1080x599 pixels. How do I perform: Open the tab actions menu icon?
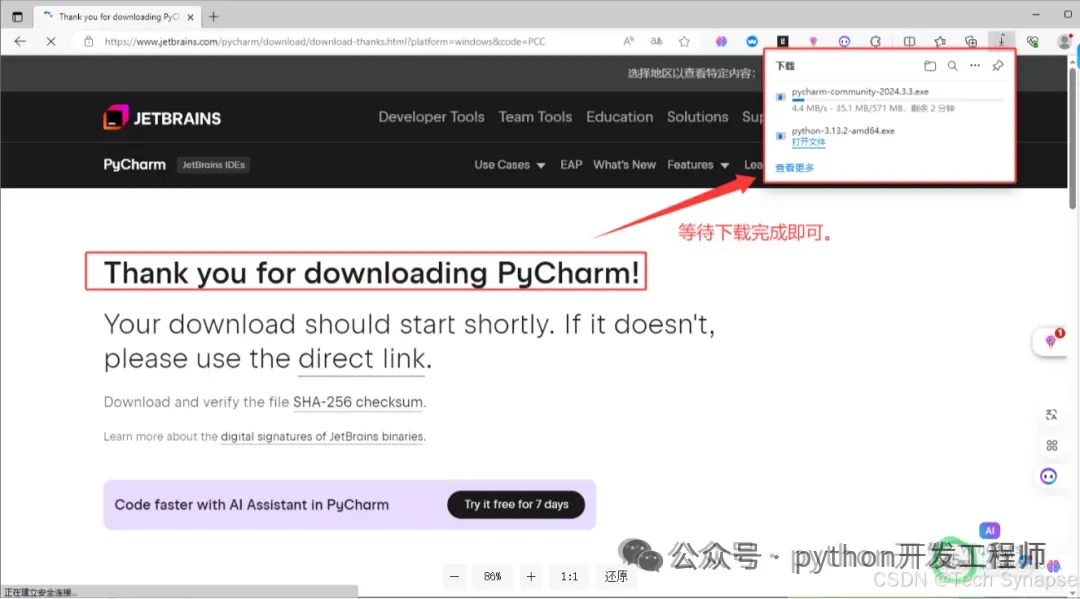[17, 17]
